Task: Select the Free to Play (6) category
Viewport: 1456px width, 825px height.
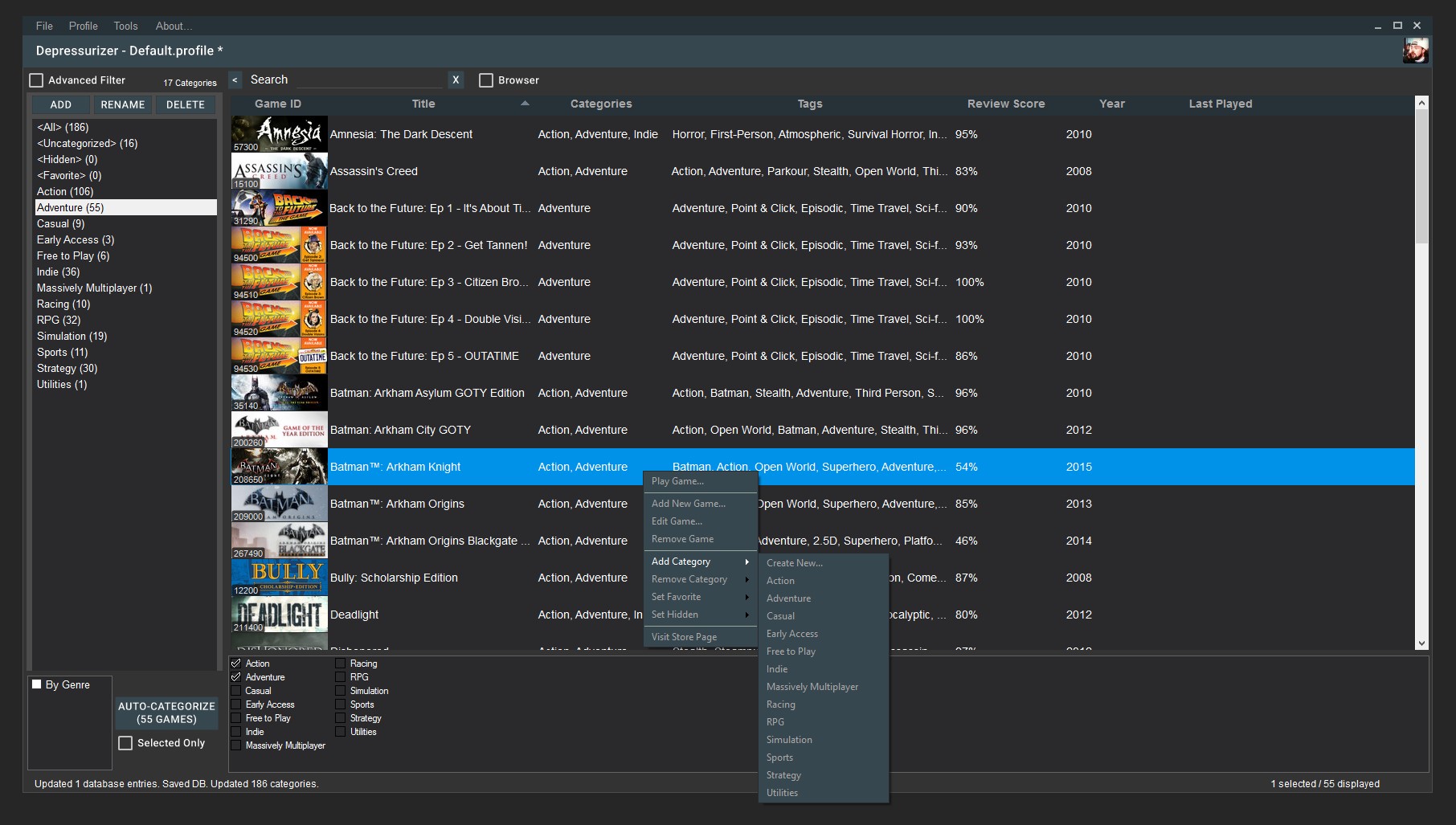Action: tap(125, 255)
